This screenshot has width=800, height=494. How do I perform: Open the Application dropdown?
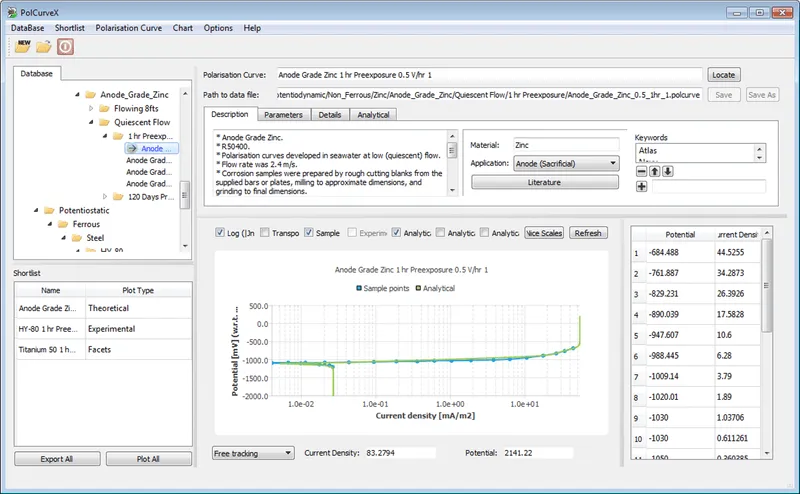[565, 163]
